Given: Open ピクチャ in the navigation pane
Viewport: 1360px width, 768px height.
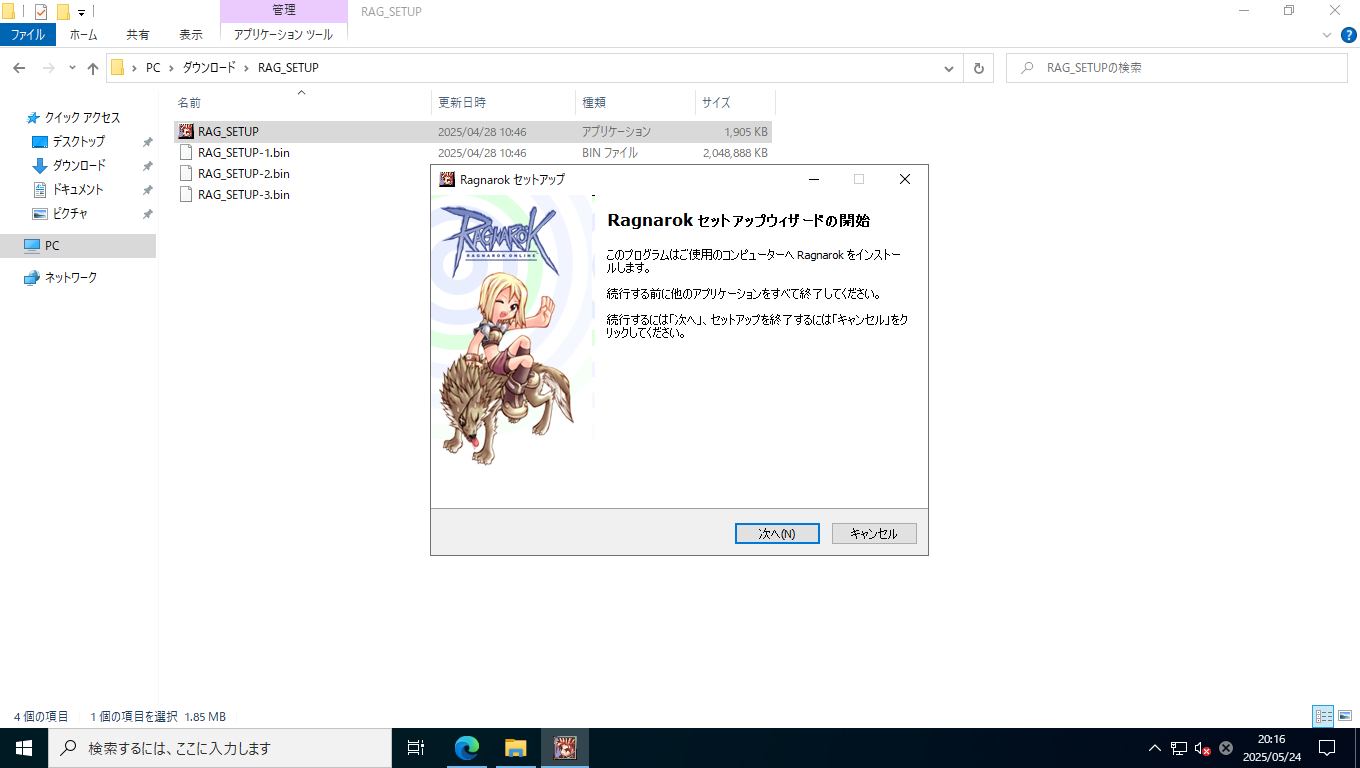Looking at the screenshot, I should click(70, 214).
